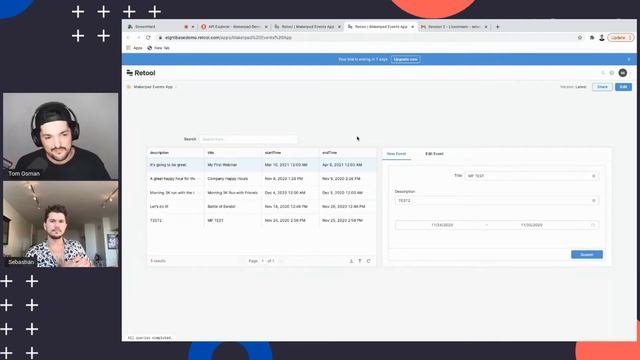640x360 pixels.
Task: Select the New Event tab
Action: 396,154
